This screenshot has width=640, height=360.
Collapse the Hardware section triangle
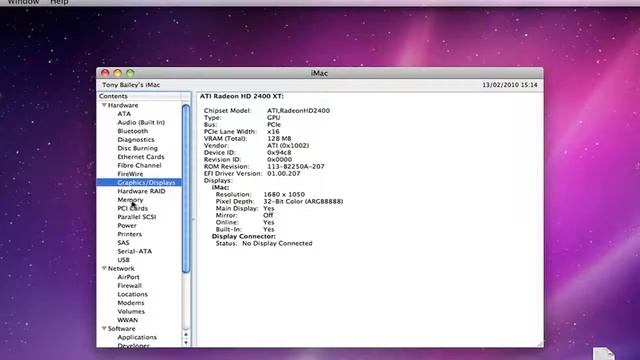(x=104, y=105)
